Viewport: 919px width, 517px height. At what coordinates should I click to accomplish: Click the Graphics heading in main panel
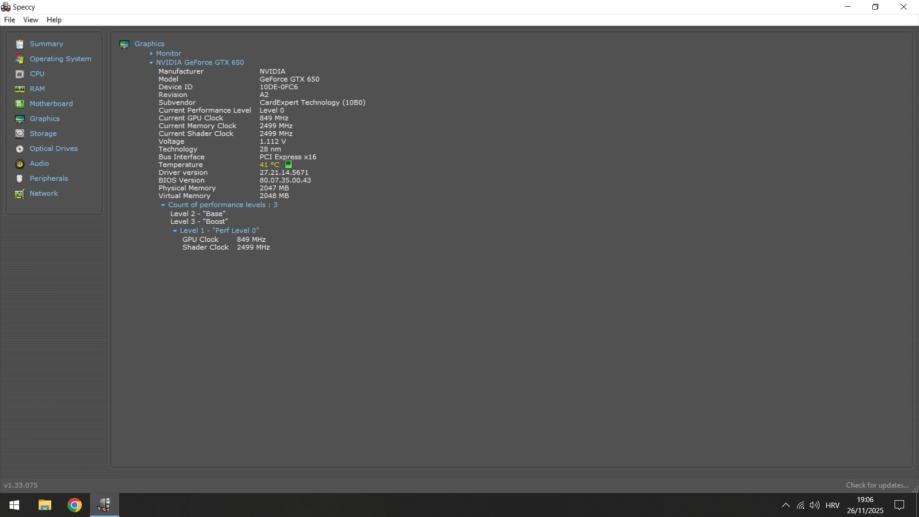pyautogui.click(x=149, y=44)
